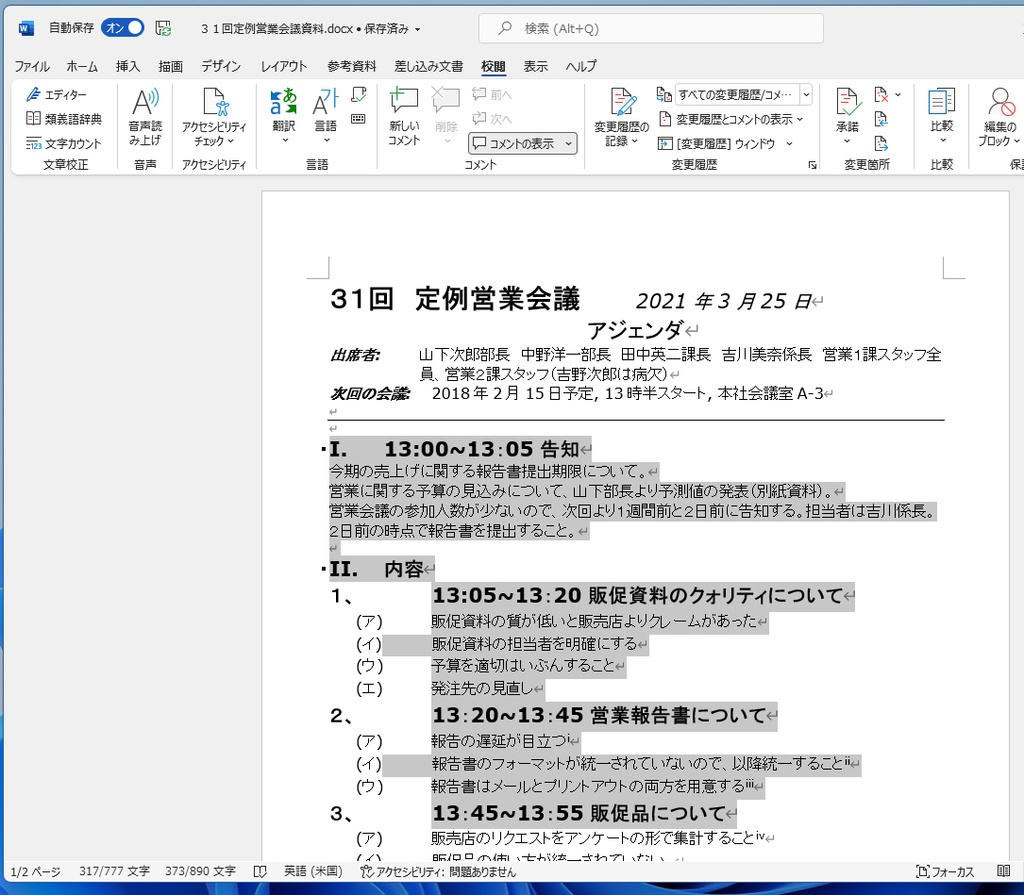The image size is (1024, 895).
Task: Click the section heading 13:00~13:05 告知
Action: tap(482, 449)
